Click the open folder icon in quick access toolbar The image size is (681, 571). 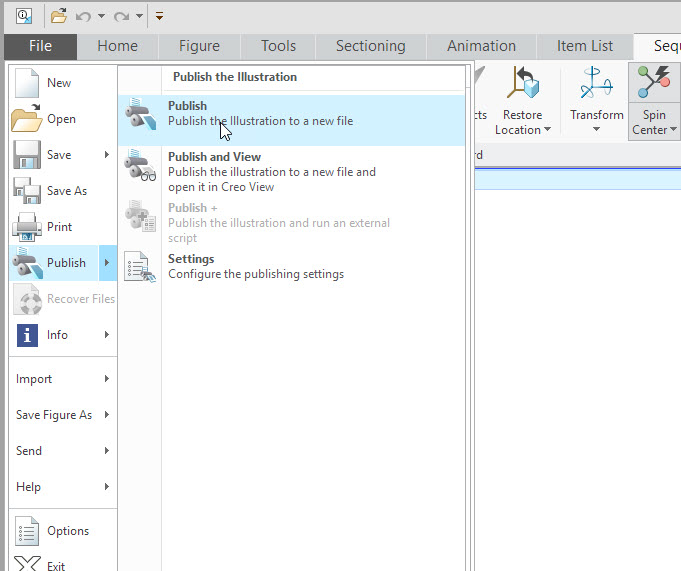click(x=59, y=16)
